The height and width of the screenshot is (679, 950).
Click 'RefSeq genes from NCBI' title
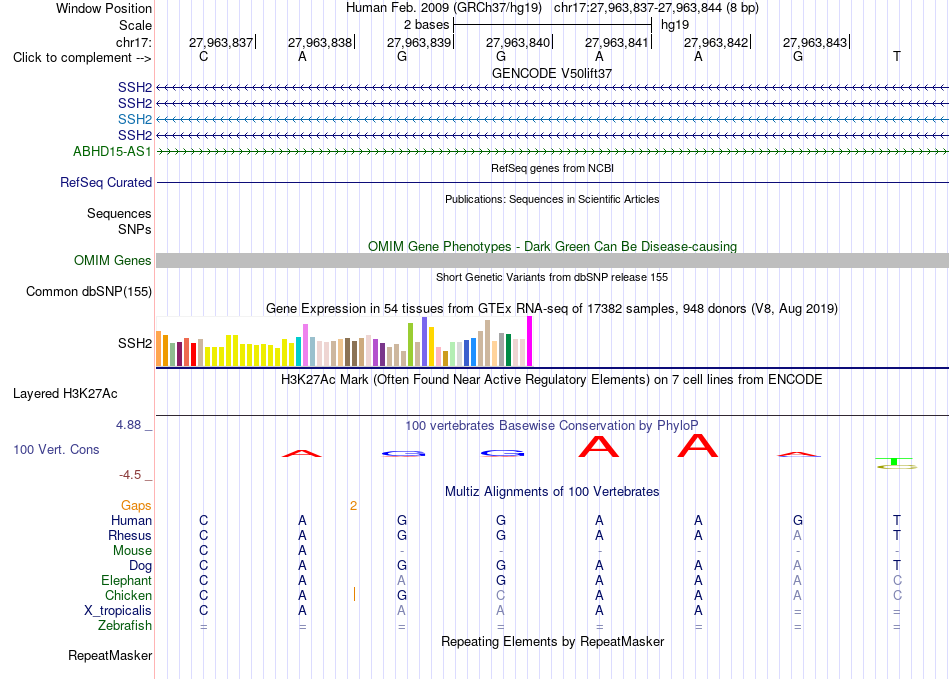[552, 168]
